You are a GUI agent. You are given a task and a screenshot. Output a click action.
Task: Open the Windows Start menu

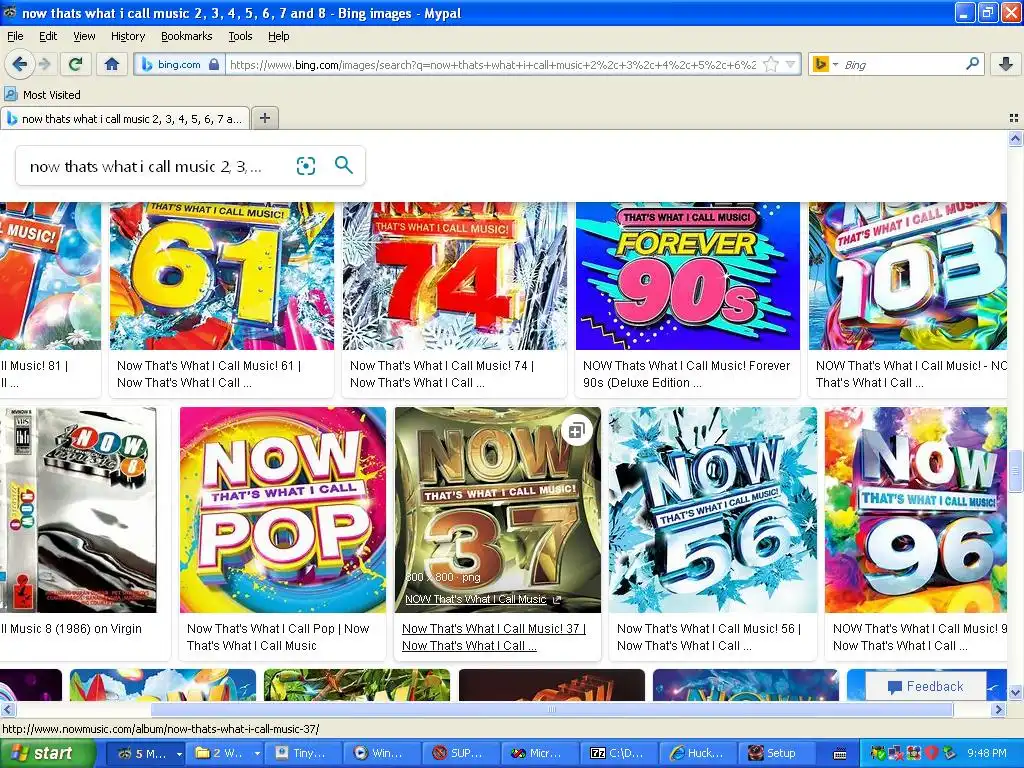[47, 754]
